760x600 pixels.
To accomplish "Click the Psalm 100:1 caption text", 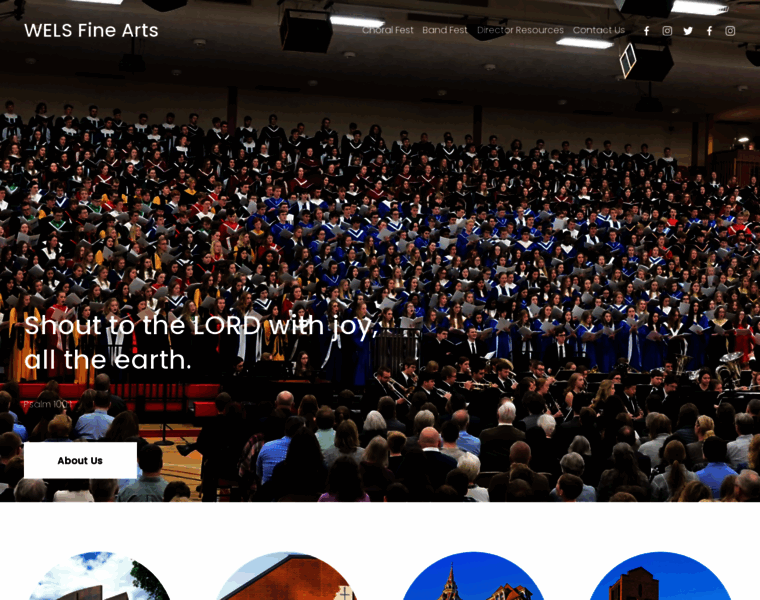I will click(48, 404).
